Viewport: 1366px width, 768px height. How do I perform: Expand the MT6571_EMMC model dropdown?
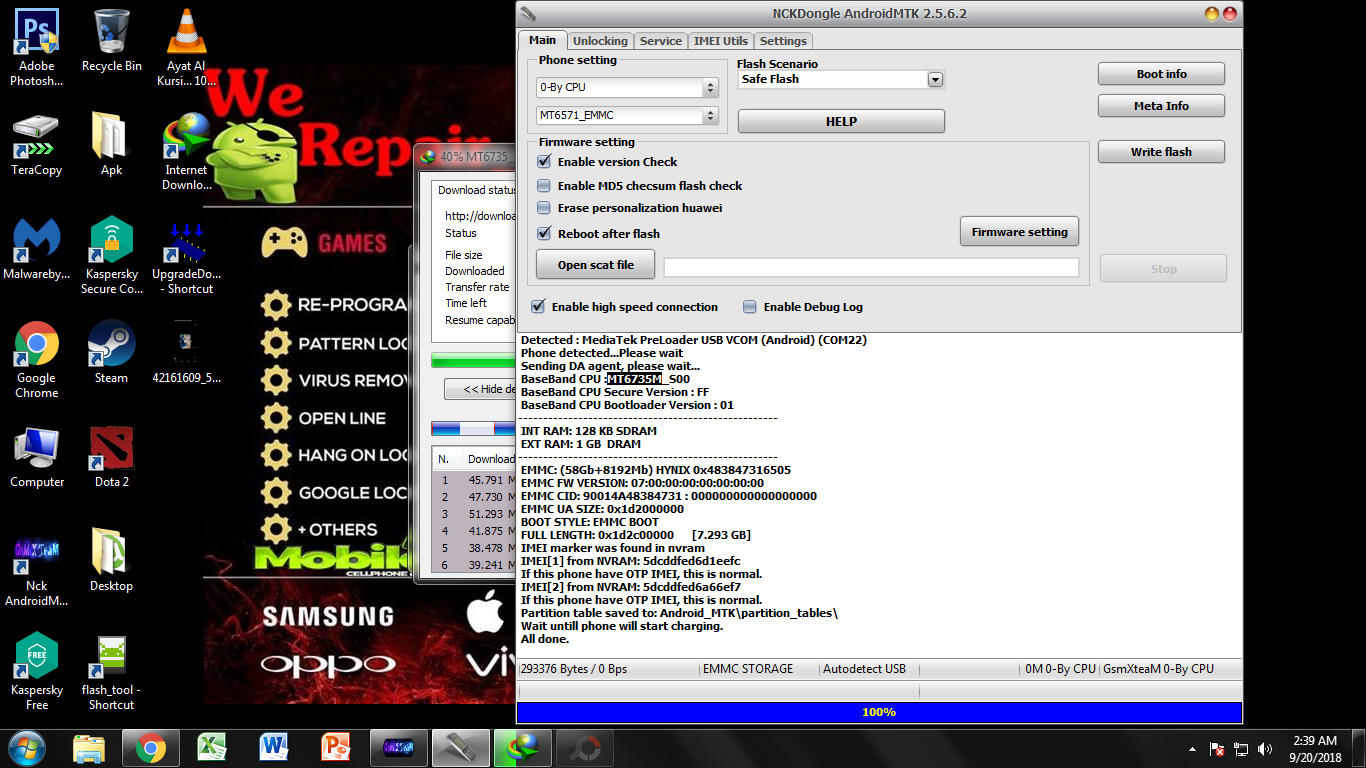tap(711, 116)
